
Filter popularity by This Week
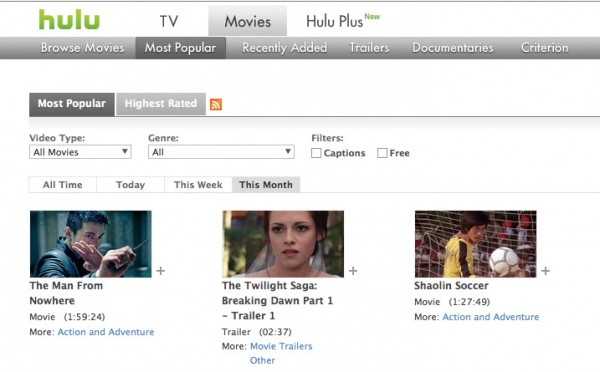[198, 185]
